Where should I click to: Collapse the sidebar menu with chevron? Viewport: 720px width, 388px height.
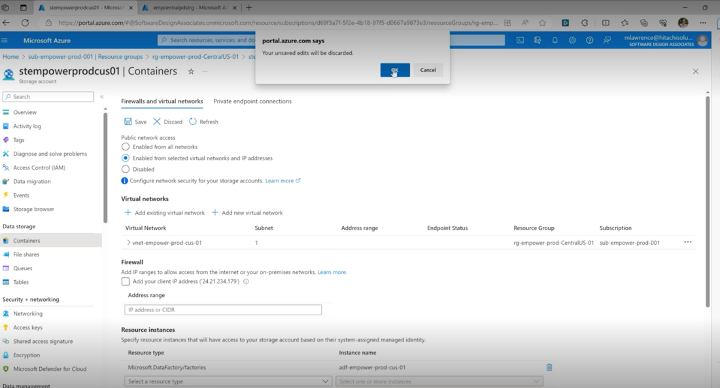102,97
